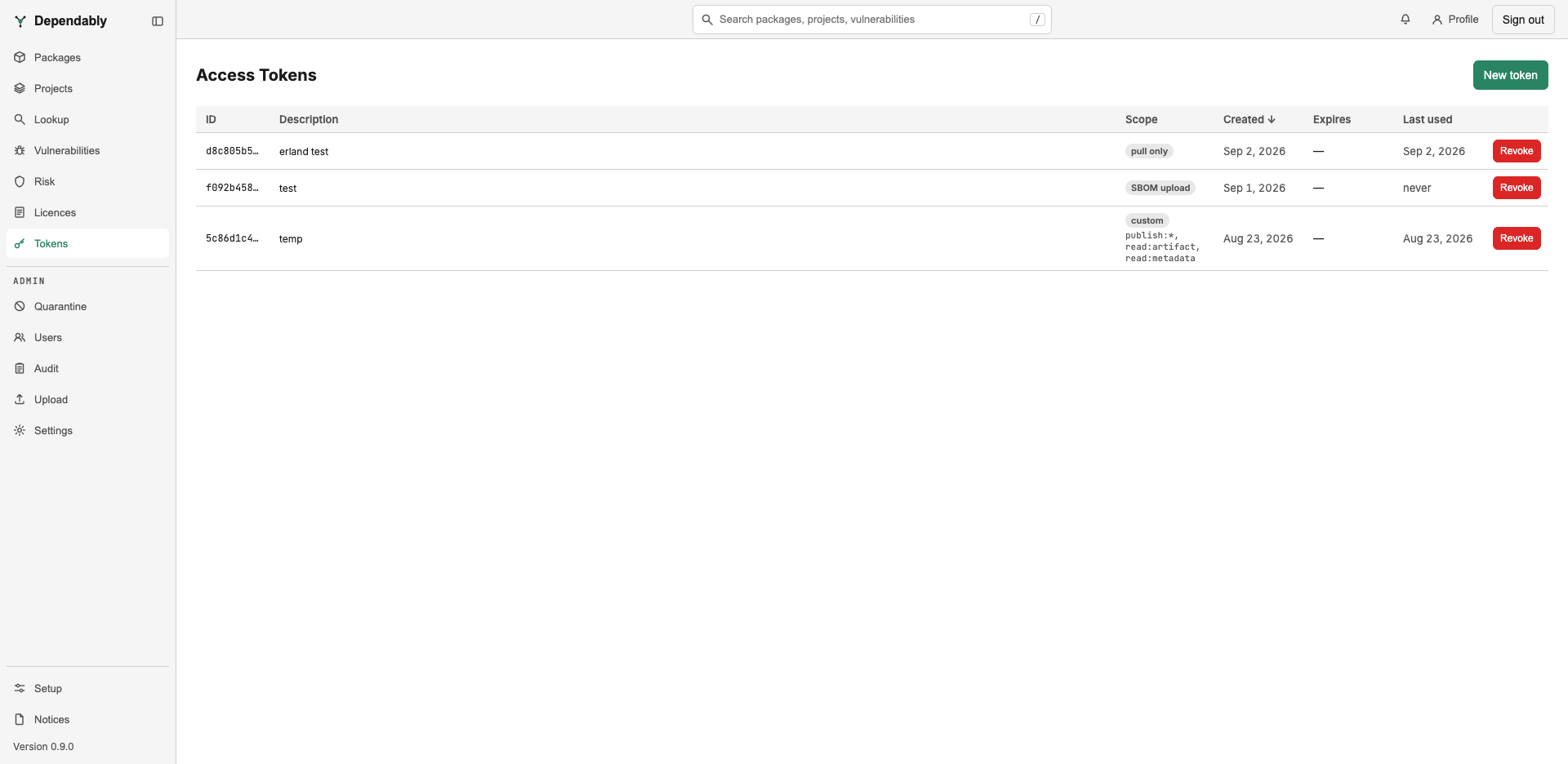Click the Version 0.9.0 label

click(x=43, y=747)
